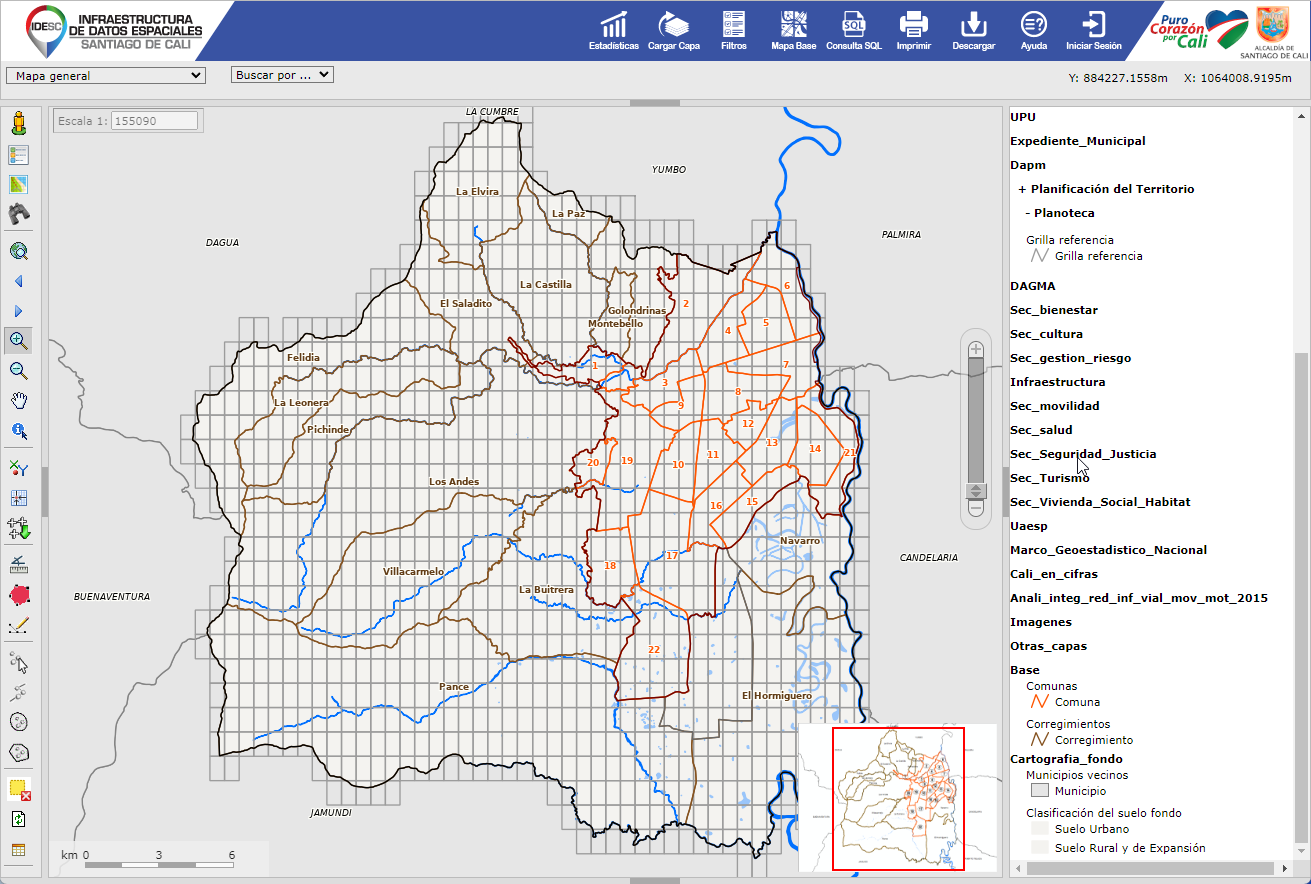Expand Expediente_Municipal layer group

tap(1078, 141)
